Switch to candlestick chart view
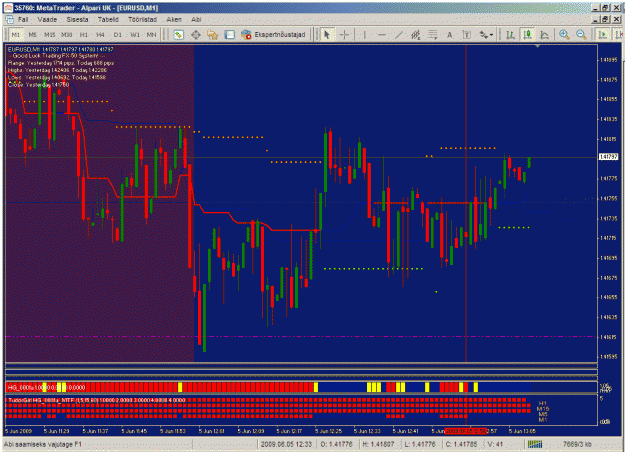625x452 pixels. coord(527,35)
